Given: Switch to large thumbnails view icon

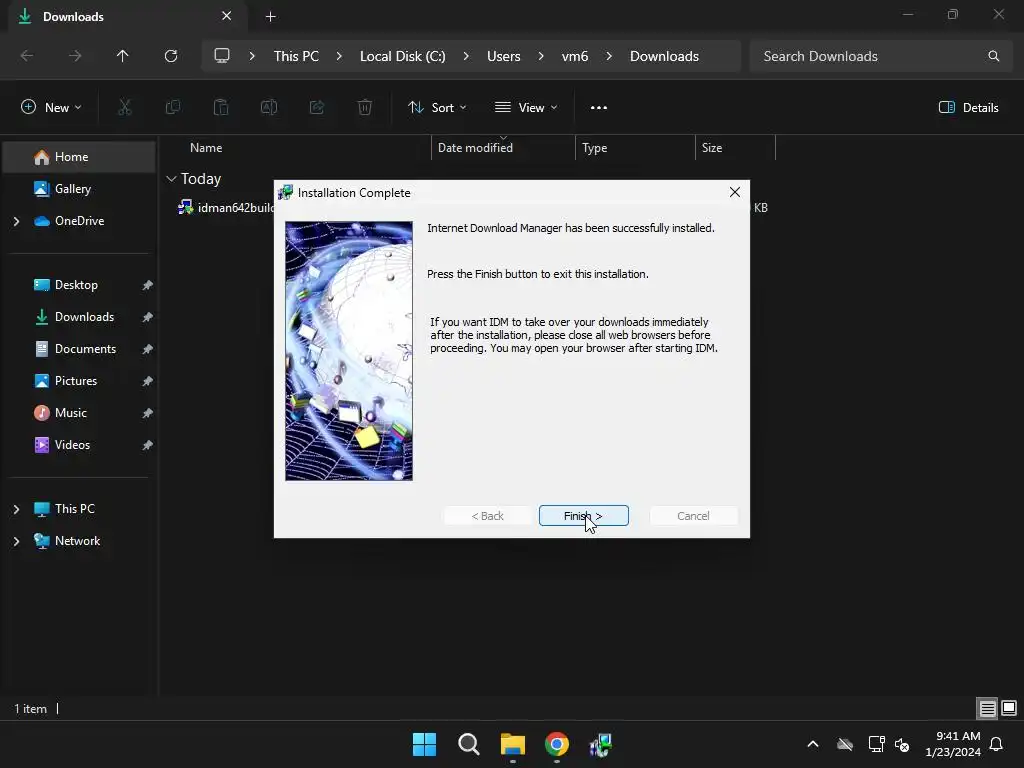Looking at the screenshot, I should (x=1009, y=708).
